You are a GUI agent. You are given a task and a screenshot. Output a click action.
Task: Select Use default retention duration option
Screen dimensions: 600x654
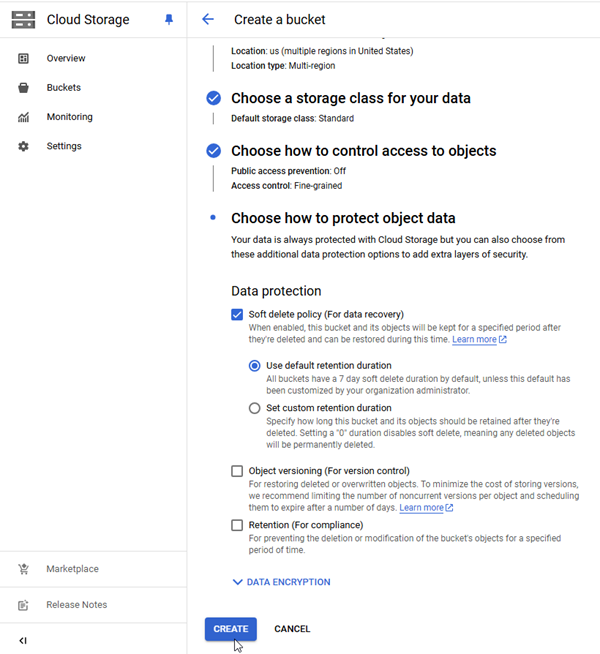(254, 366)
